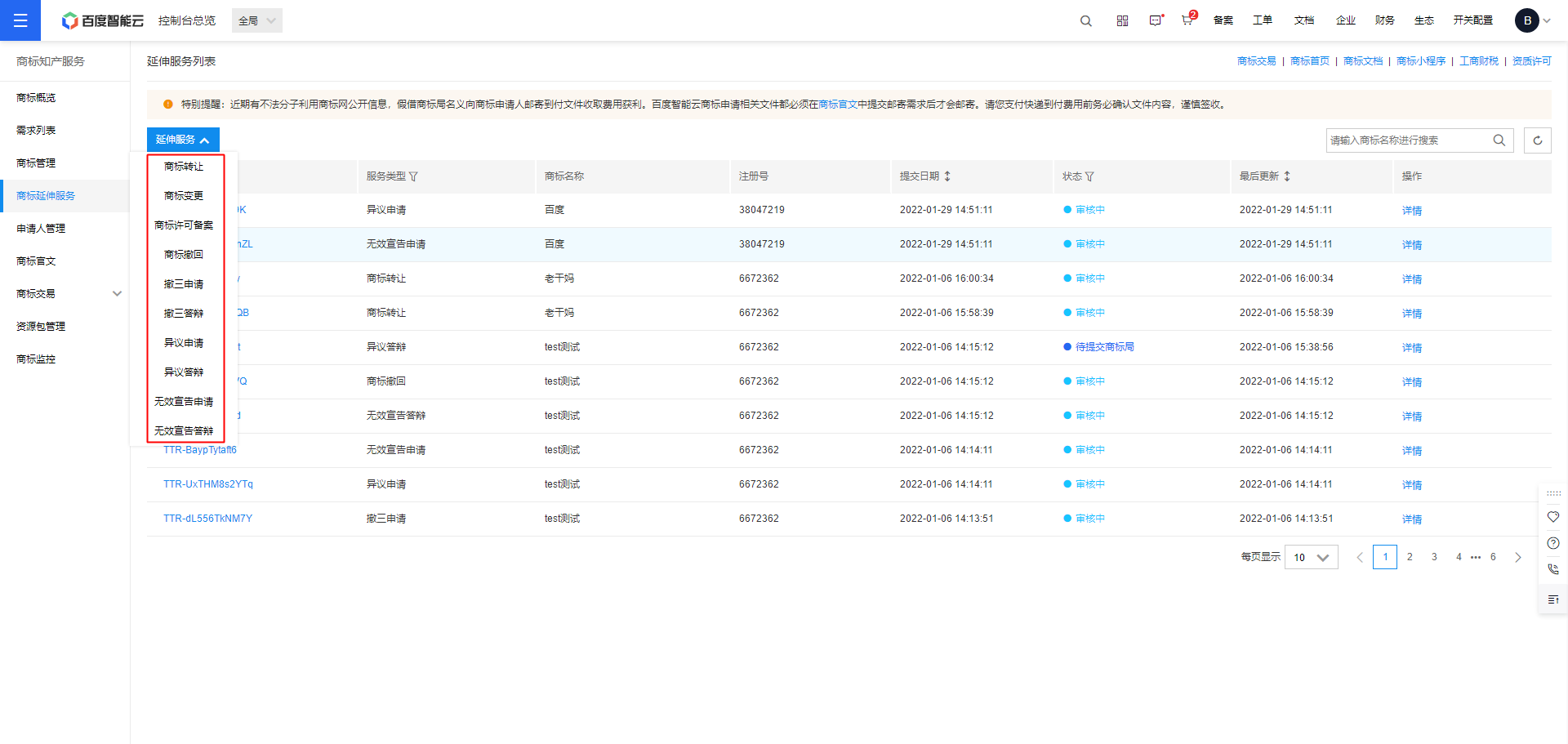Go to next page arrow
This screenshot has height=744, width=1568.
[x=1518, y=557]
